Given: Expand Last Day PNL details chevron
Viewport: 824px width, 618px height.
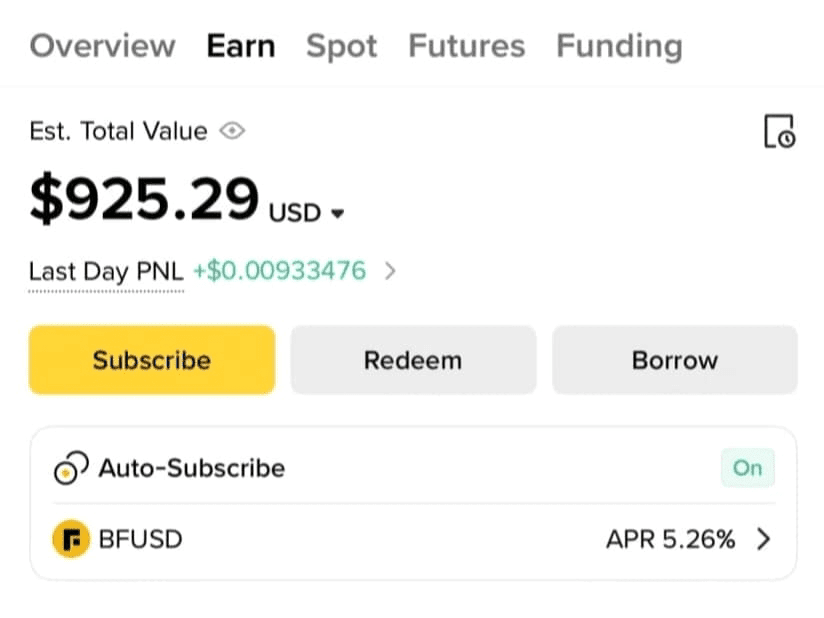Looking at the screenshot, I should pyautogui.click(x=390, y=271).
